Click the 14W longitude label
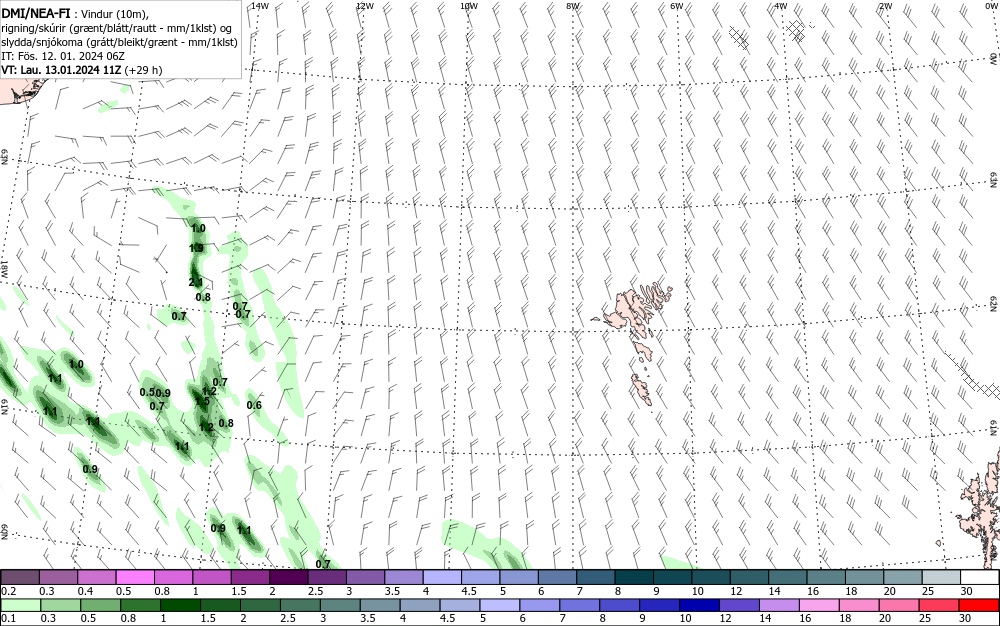This screenshot has width=1000, height=626. click(x=260, y=6)
